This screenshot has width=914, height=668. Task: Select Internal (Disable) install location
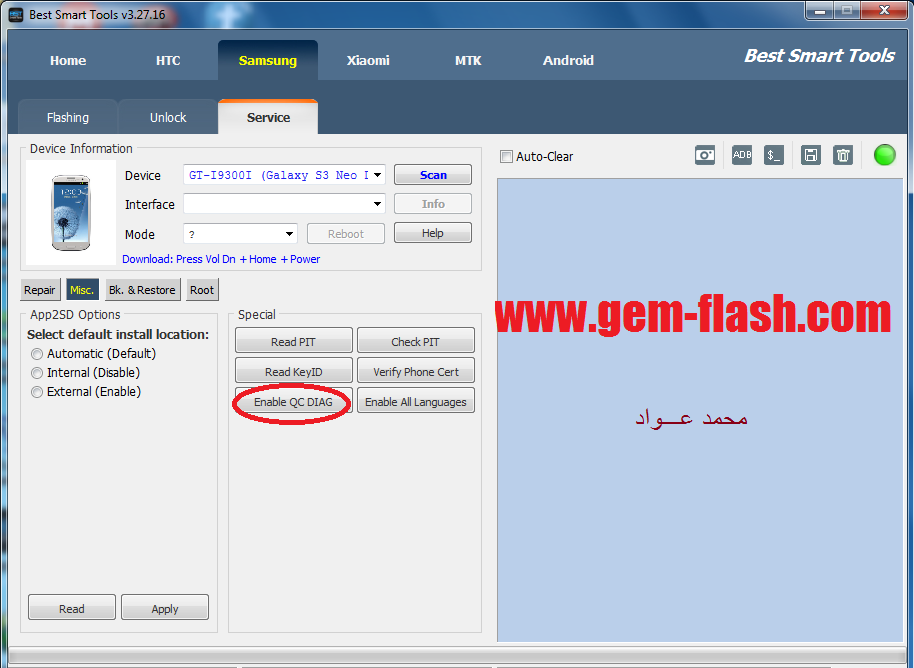[x=37, y=373]
